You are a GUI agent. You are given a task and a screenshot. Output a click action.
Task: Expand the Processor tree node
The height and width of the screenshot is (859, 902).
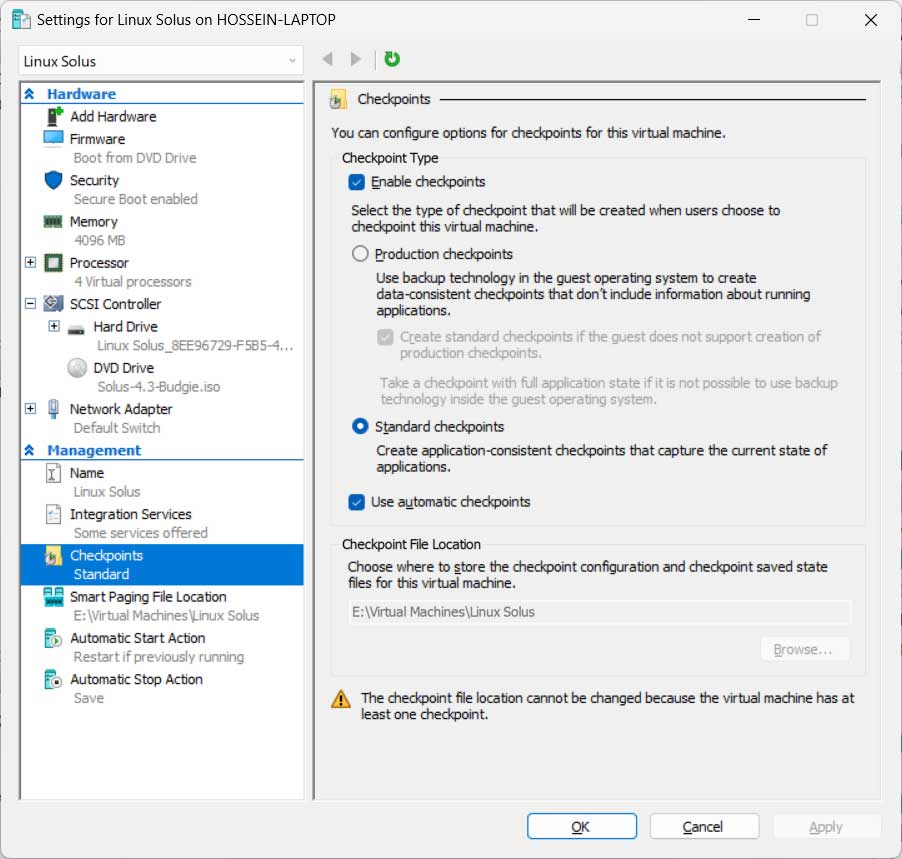(x=30, y=263)
